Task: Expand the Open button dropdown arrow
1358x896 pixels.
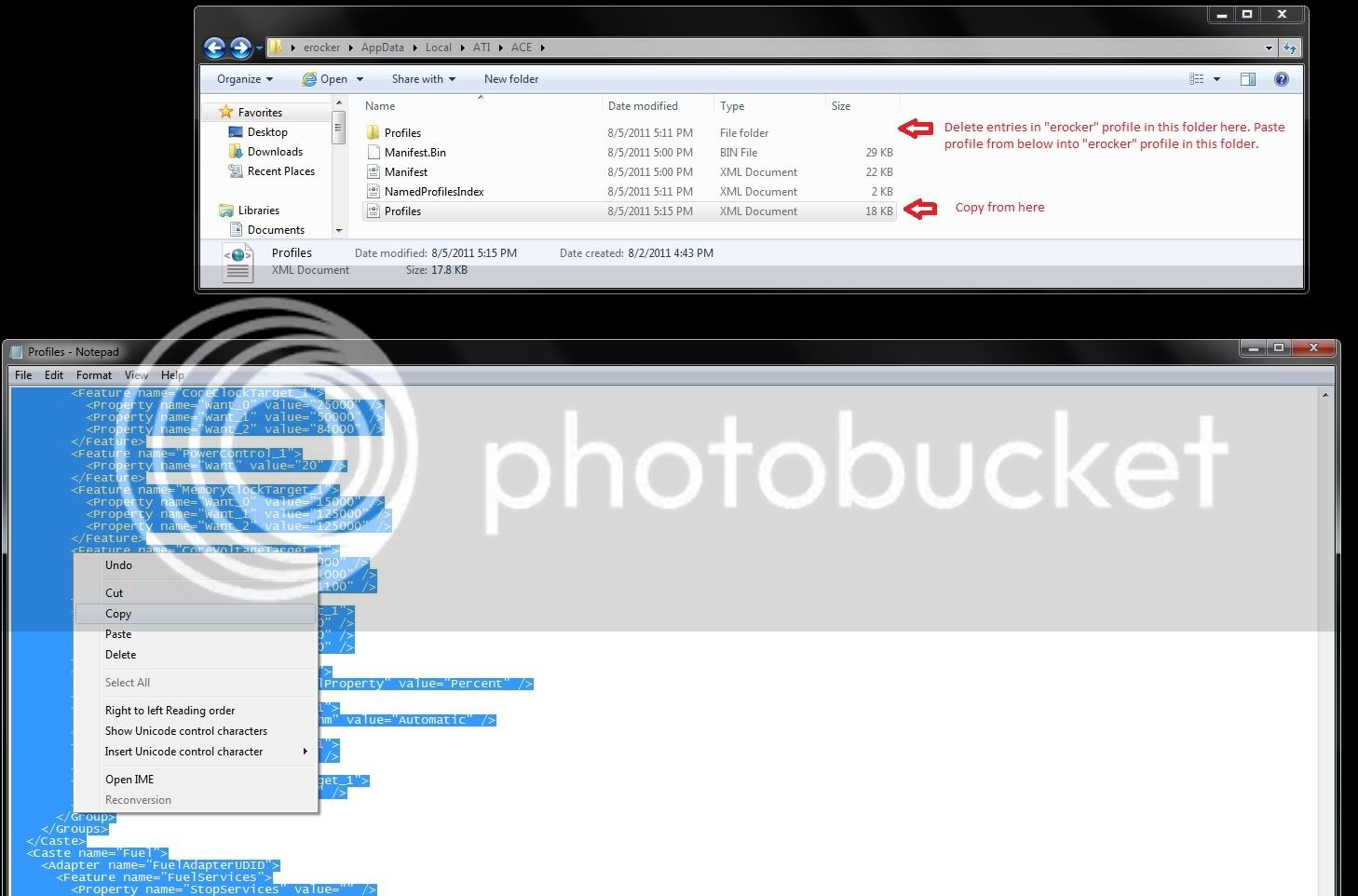Action: (360, 79)
